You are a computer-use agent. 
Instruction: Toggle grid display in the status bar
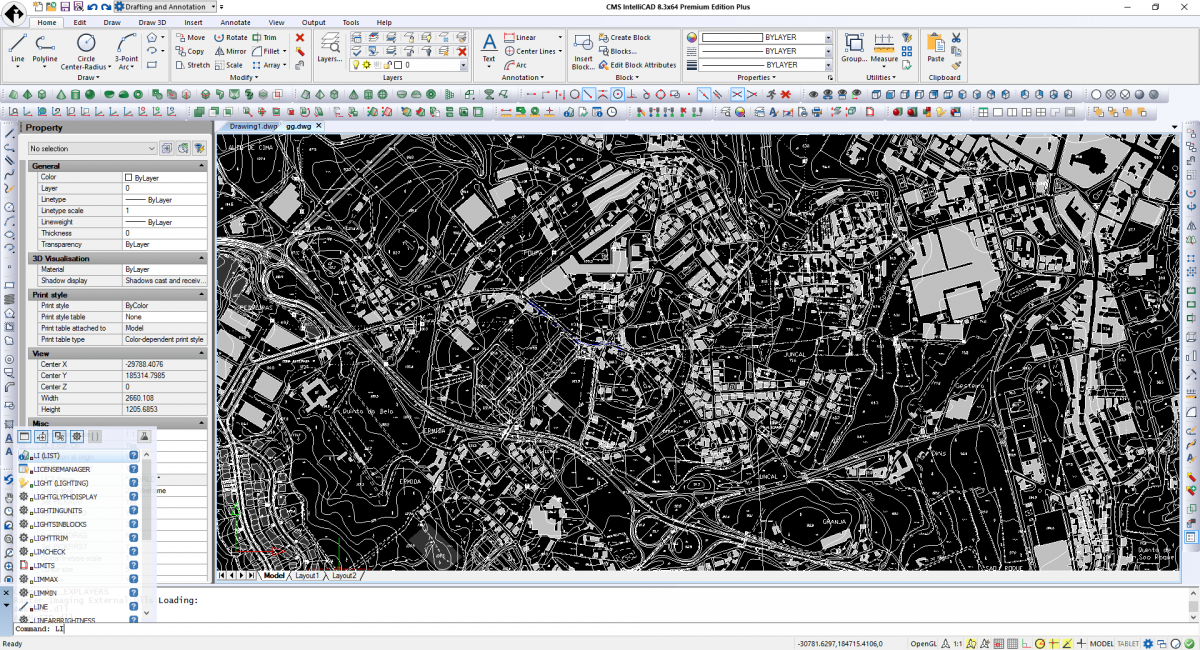[x=1013, y=641]
